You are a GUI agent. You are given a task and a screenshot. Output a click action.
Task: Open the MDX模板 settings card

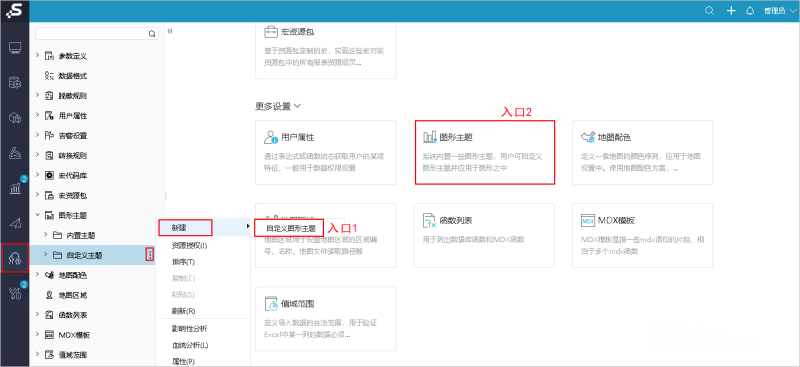click(642, 235)
